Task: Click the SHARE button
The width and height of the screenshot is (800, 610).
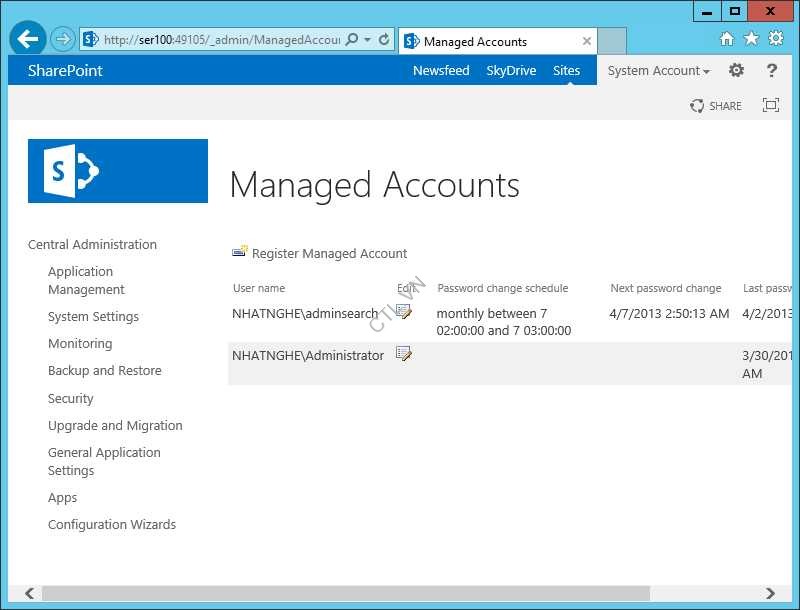Action: coord(715,106)
